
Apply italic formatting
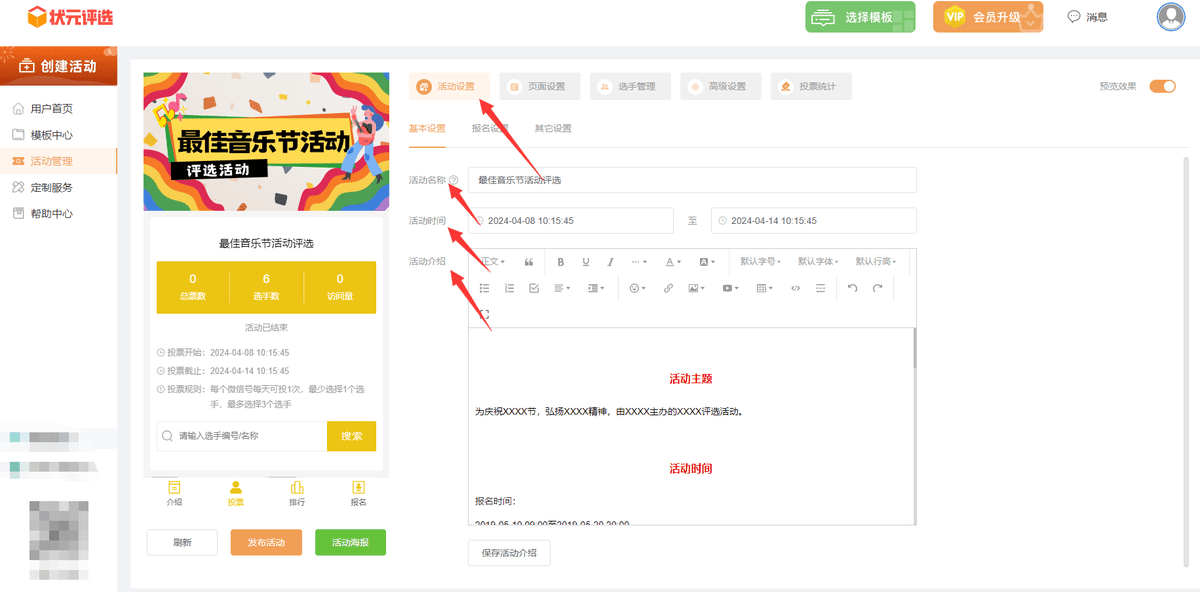tap(610, 261)
